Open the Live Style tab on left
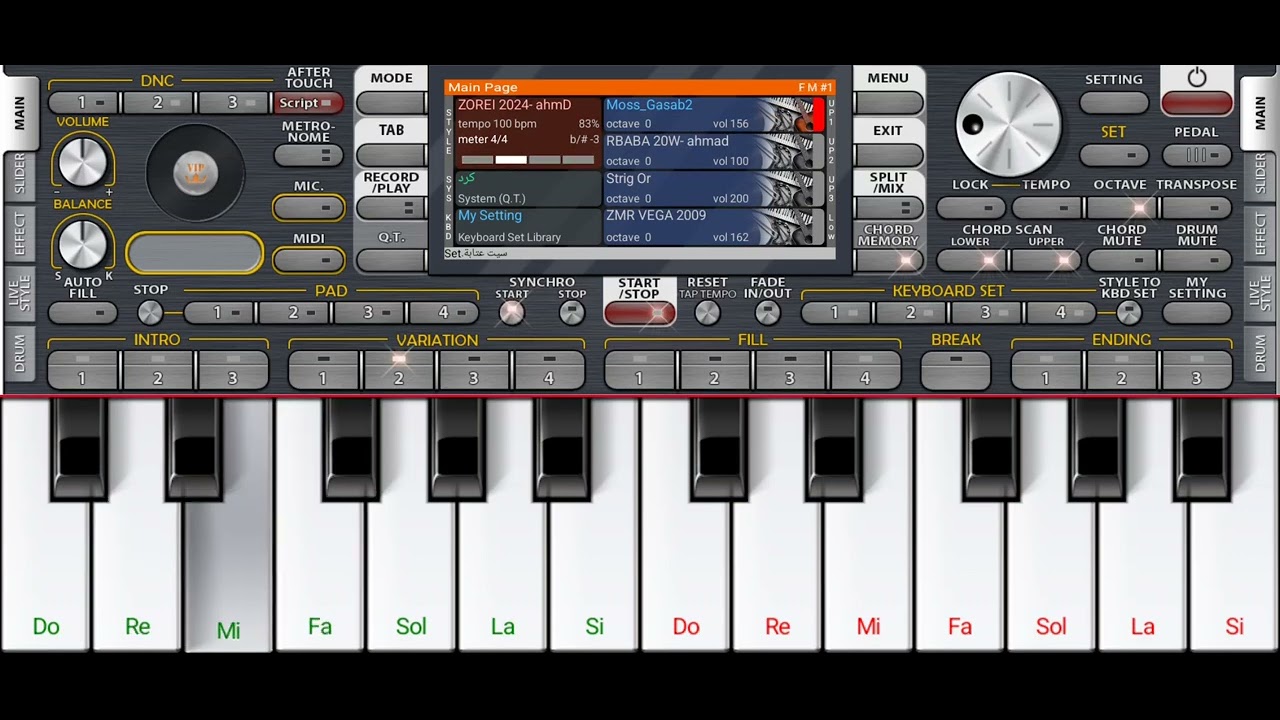 [20, 293]
